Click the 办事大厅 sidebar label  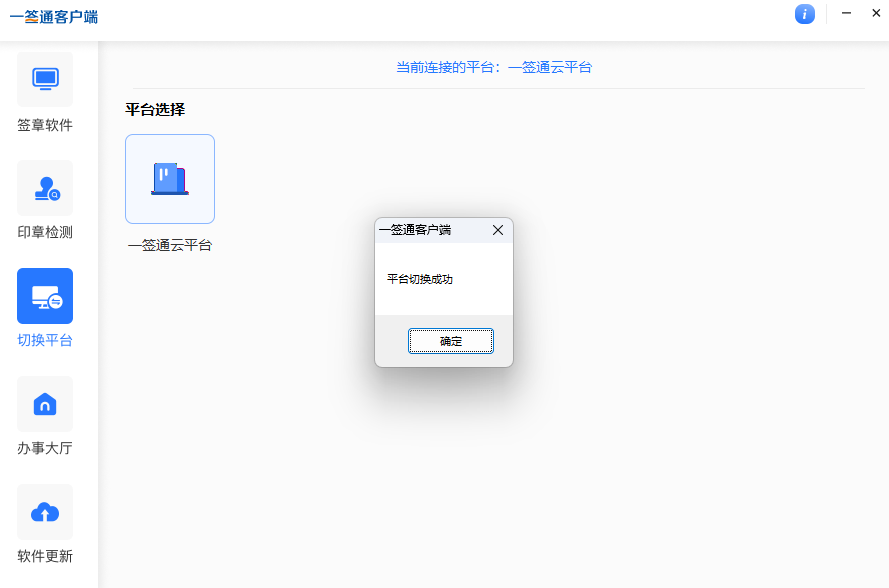pos(45,448)
